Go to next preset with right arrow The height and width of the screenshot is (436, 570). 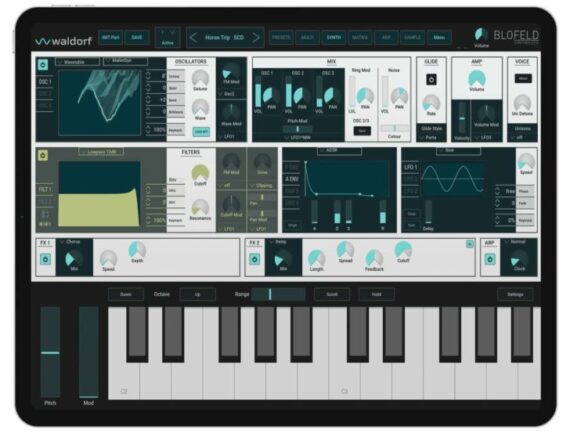point(256,37)
